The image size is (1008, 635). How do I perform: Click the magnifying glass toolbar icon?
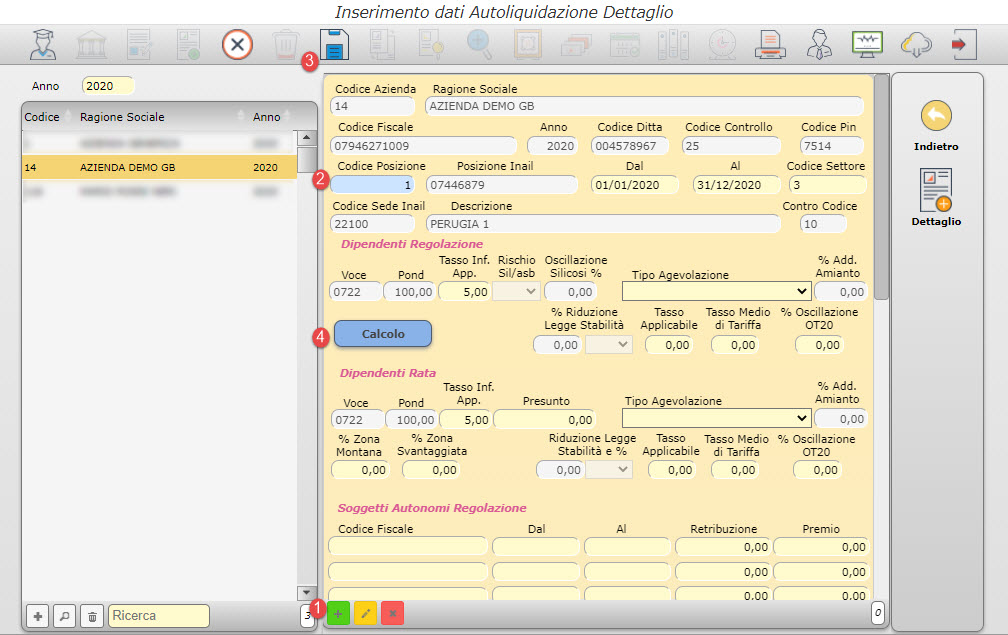click(x=479, y=44)
